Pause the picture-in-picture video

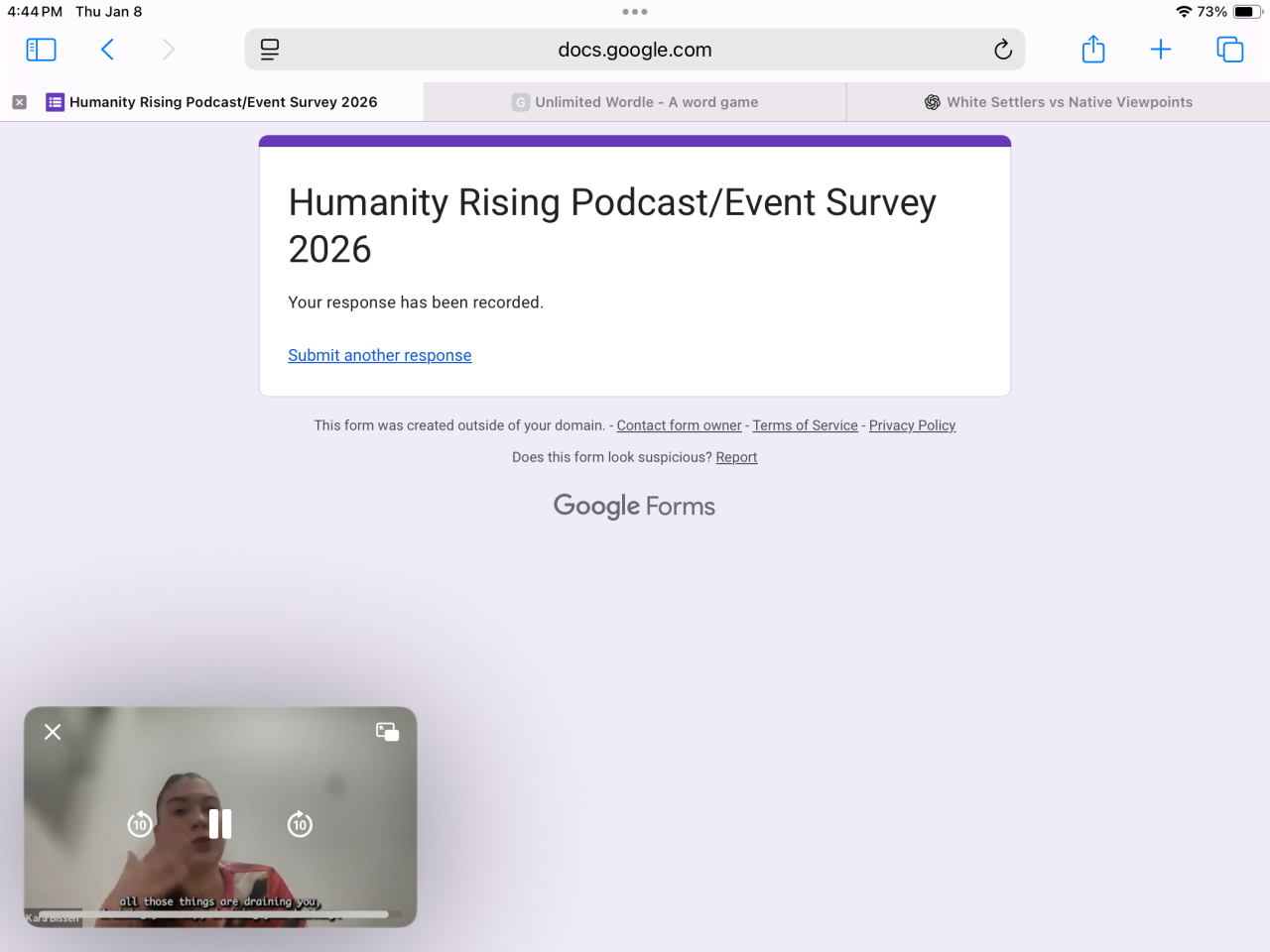pos(219,824)
